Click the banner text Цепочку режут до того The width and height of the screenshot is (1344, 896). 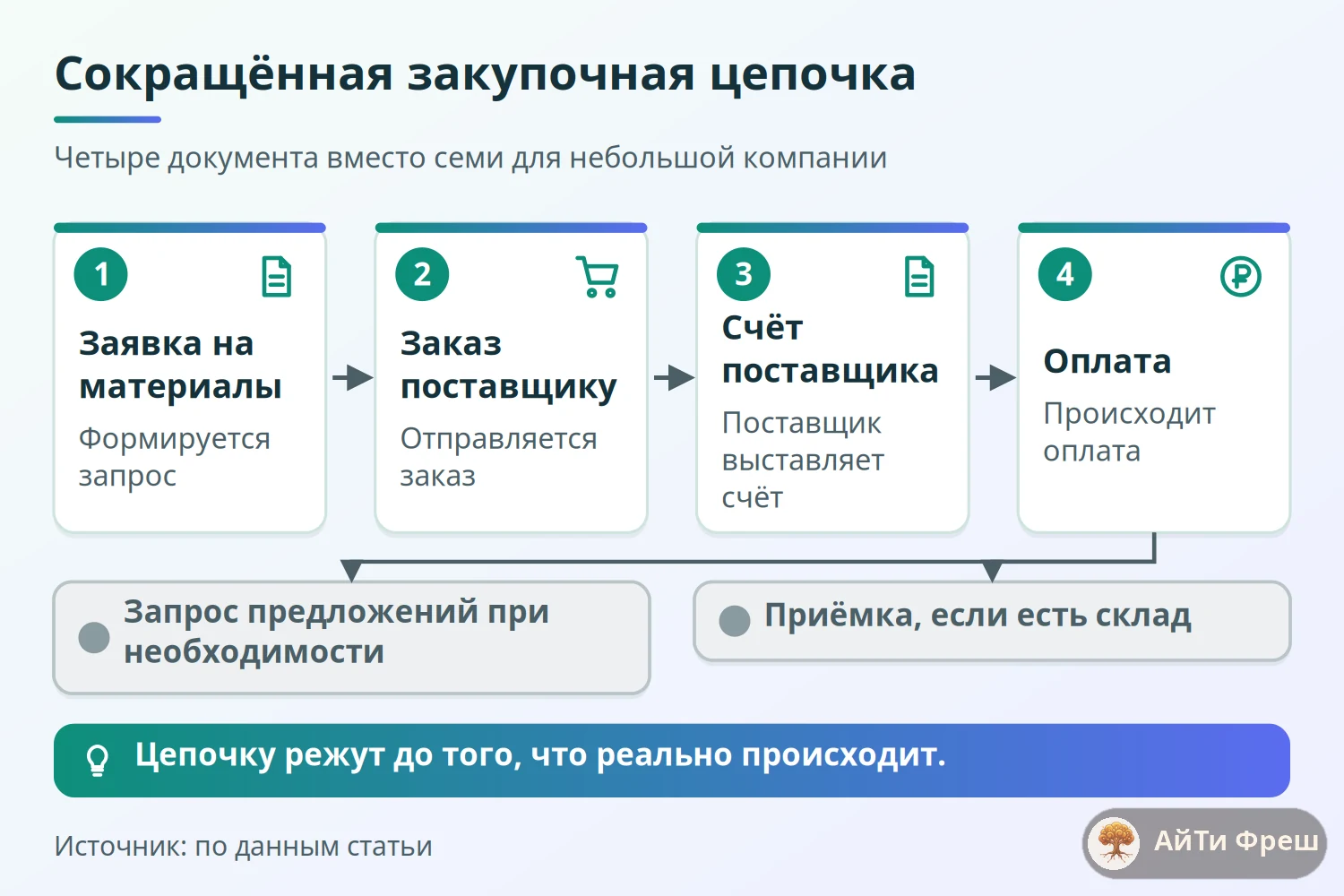328,756
